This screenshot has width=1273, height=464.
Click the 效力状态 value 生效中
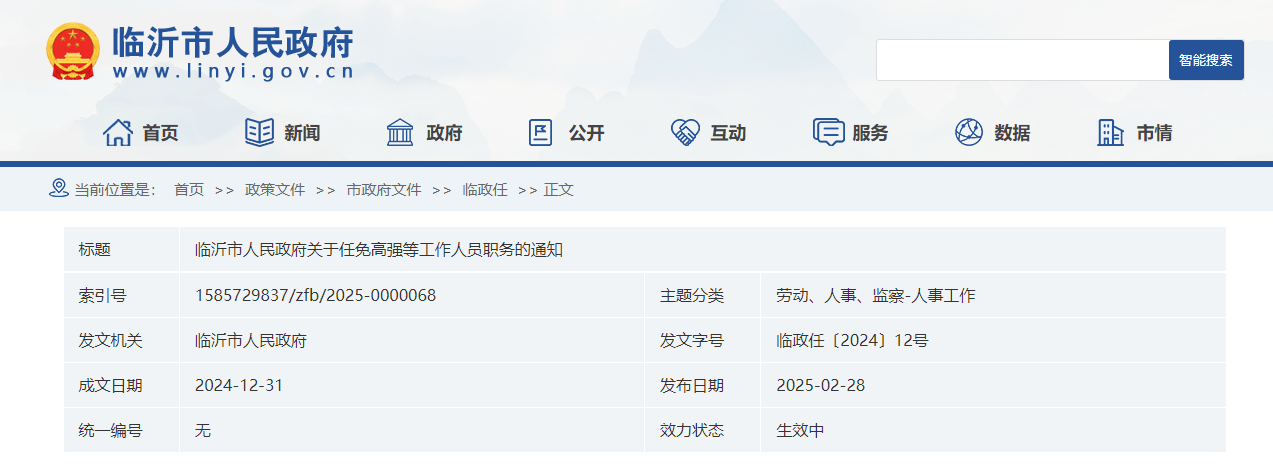(x=800, y=430)
